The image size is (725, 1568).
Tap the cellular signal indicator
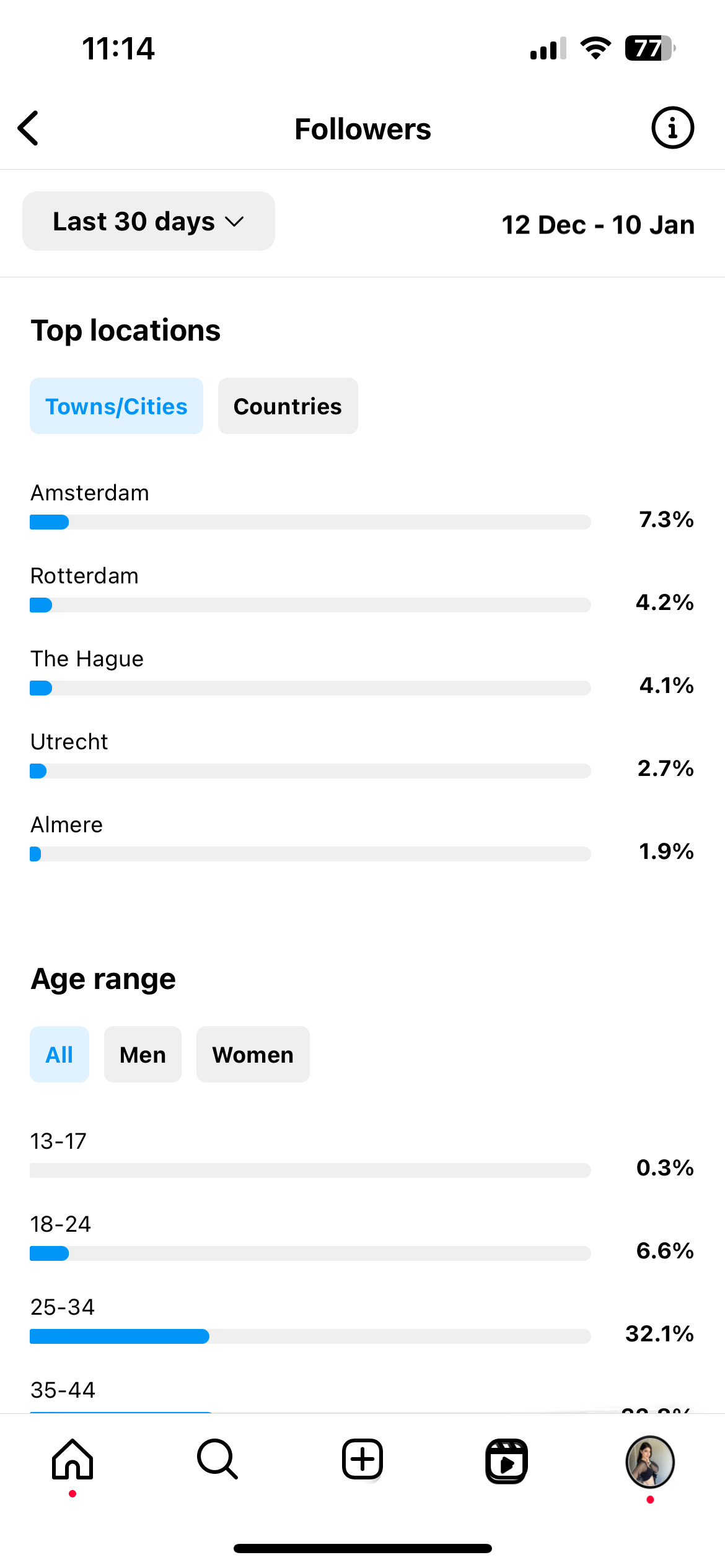point(548,48)
